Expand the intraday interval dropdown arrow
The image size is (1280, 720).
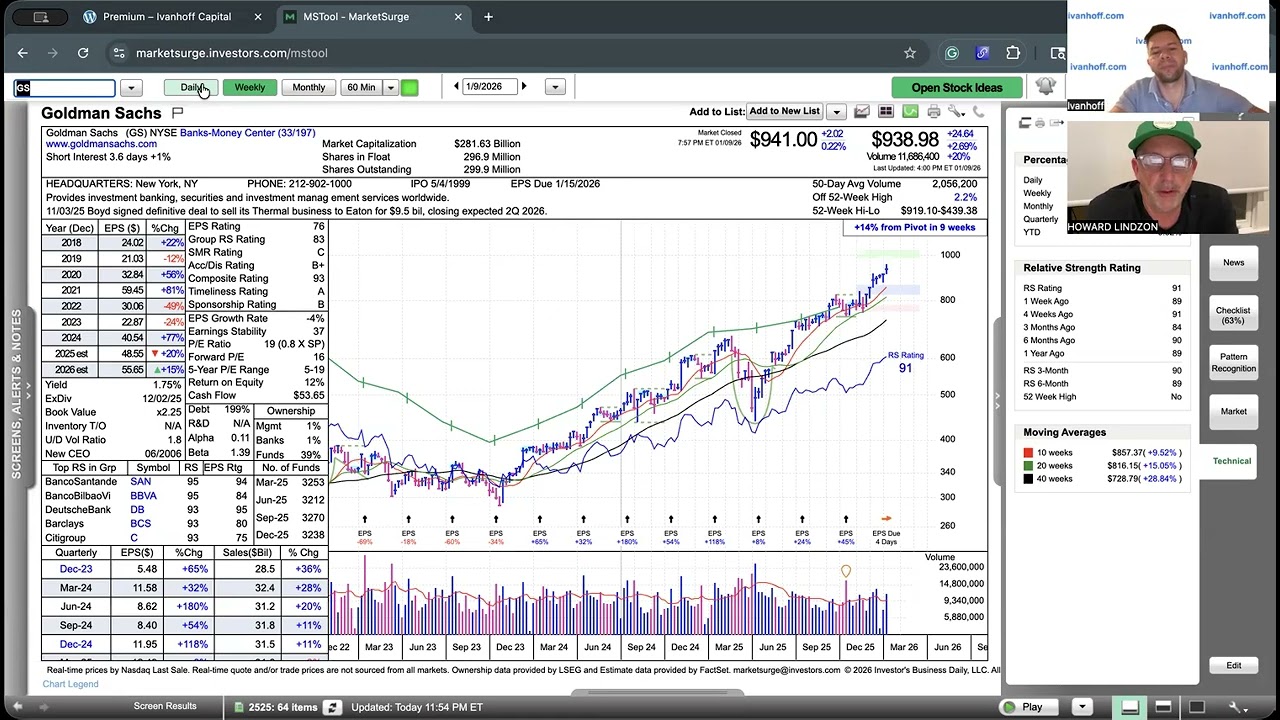391,88
